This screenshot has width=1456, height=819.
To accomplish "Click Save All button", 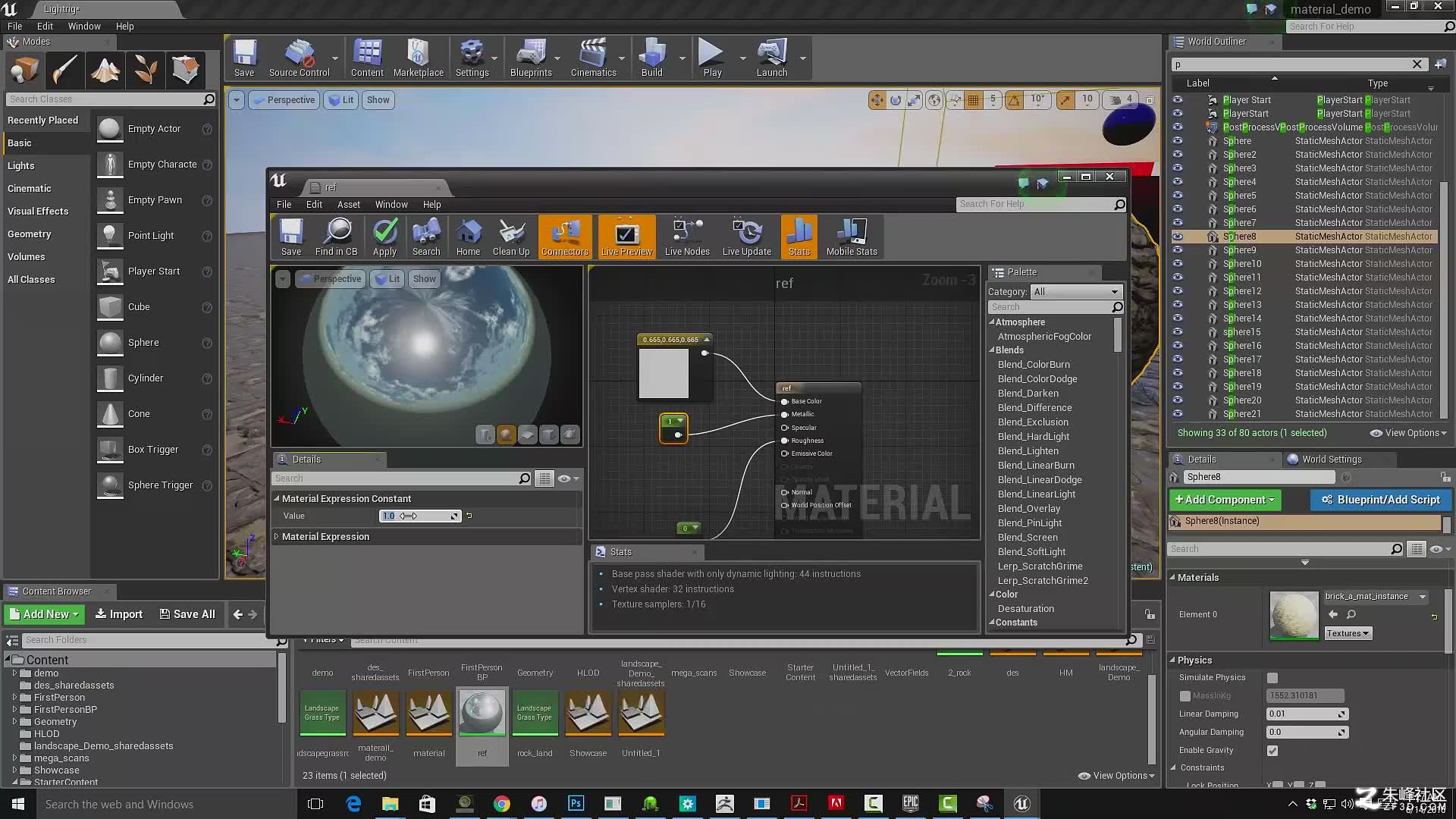I will pyautogui.click(x=188, y=614).
